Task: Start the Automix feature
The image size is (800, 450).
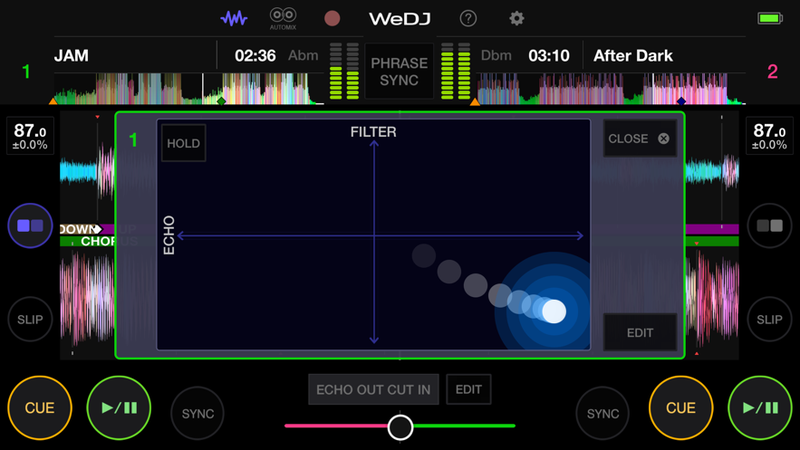Action: (283, 19)
